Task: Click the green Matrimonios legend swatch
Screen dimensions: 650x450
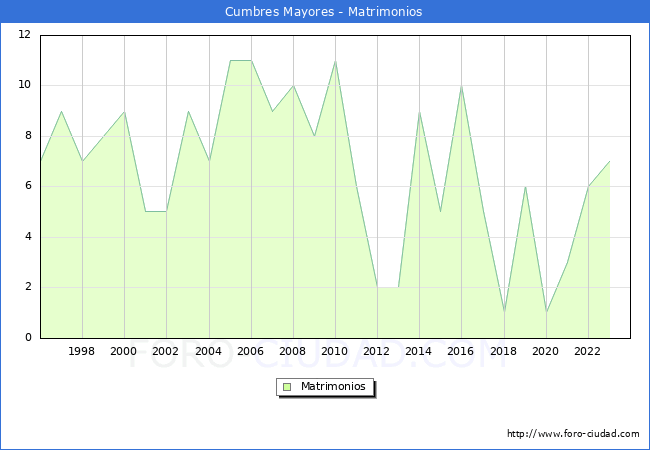Action: point(287,387)
